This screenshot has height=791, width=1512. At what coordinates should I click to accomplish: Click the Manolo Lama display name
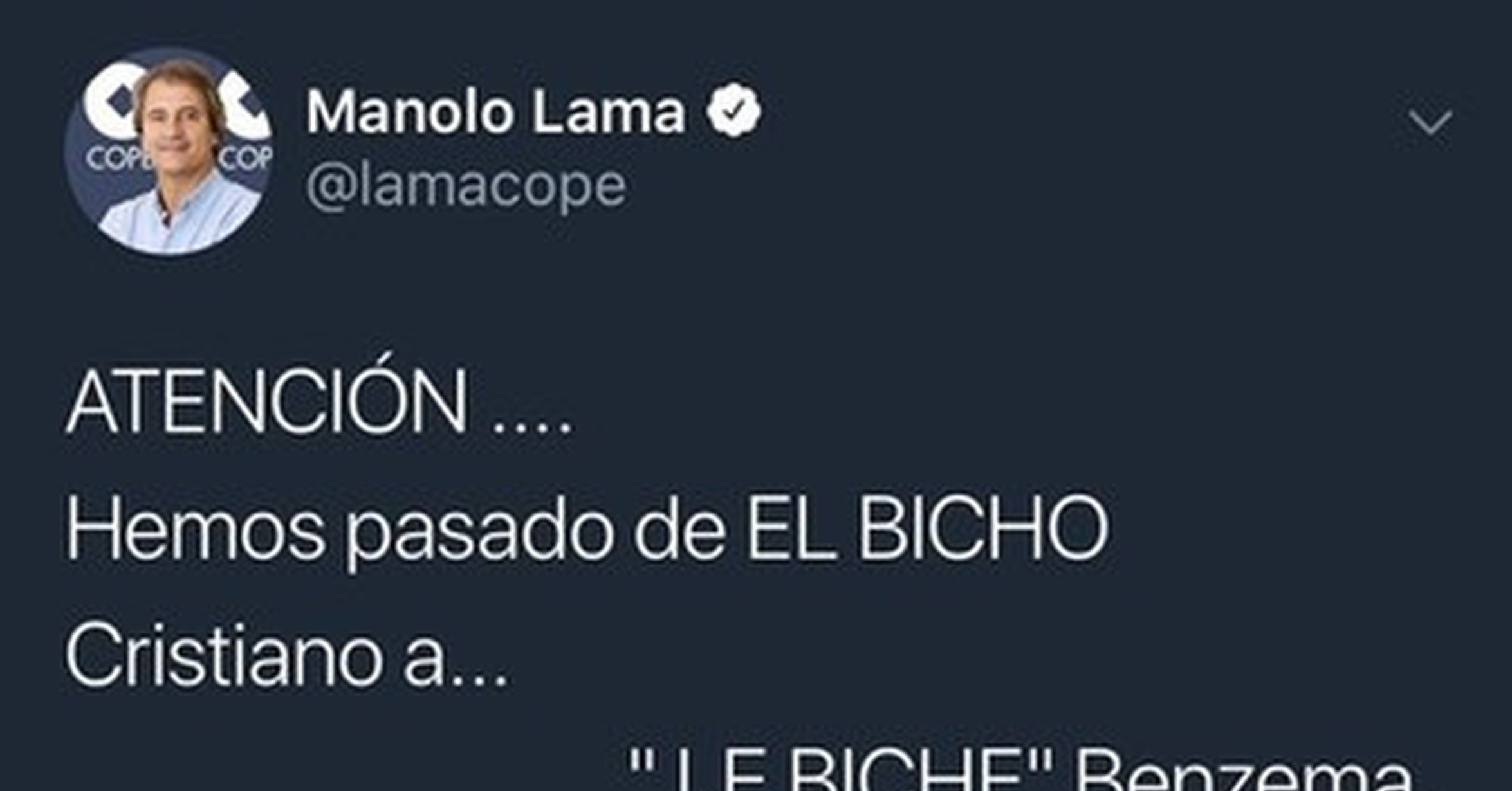(495, 113)
